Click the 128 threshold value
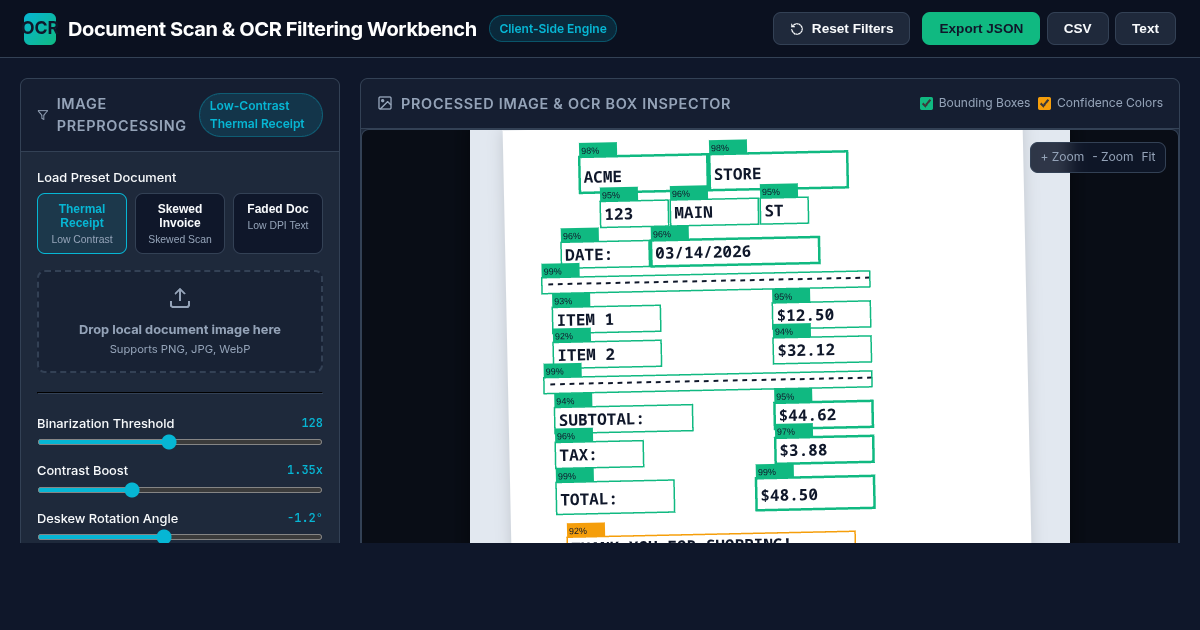Screen dimensions: 1200x630 [x=311, y=423]
